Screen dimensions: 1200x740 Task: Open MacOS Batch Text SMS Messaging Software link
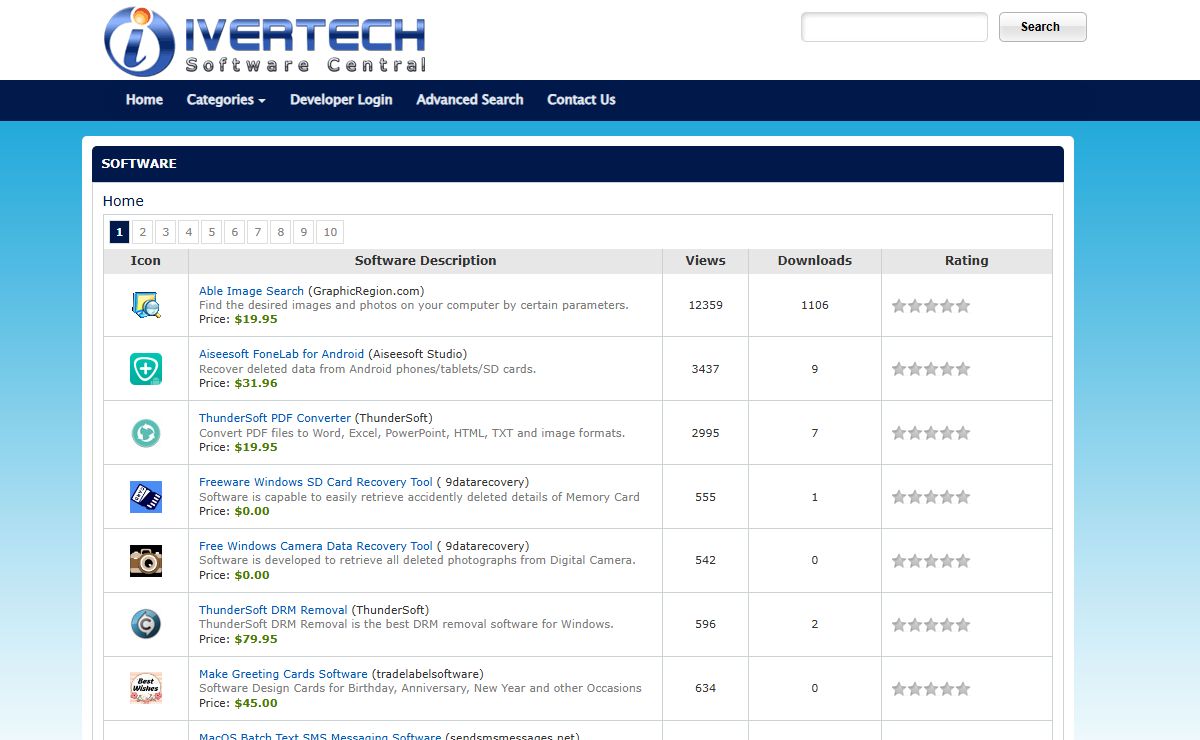[320, 737]
